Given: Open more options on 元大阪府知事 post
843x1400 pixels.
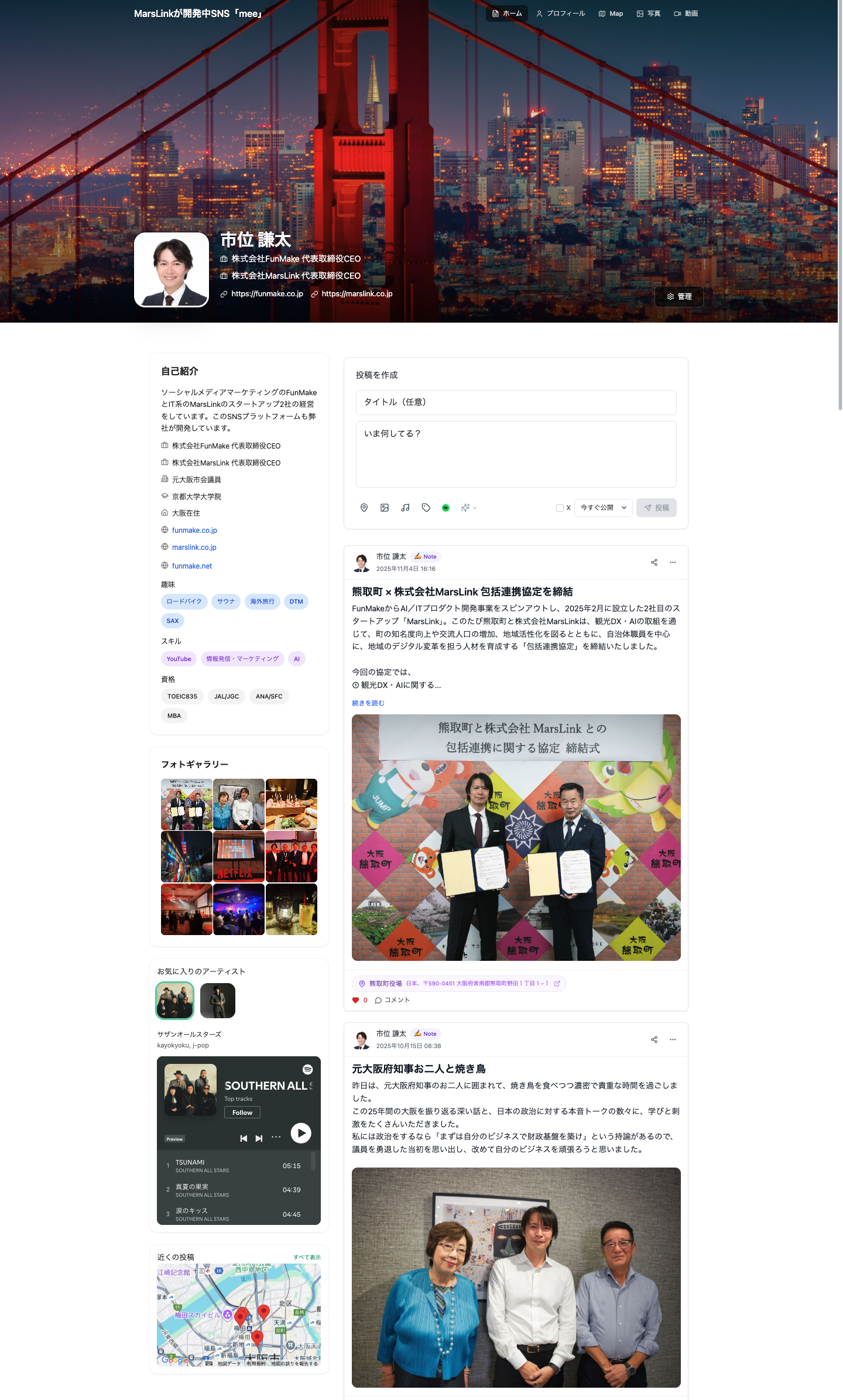Looking at the screenshot, I should (673, 1040).
